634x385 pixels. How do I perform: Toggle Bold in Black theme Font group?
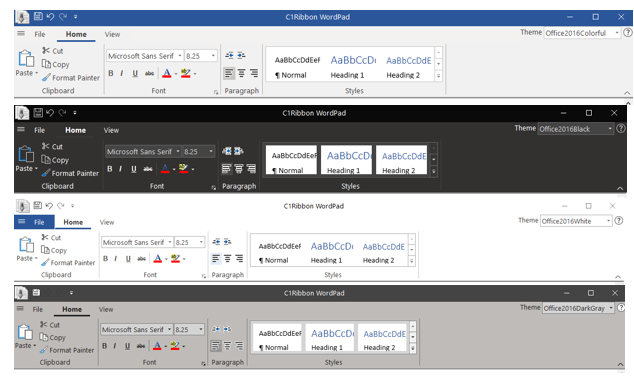(x=110, y=169)
